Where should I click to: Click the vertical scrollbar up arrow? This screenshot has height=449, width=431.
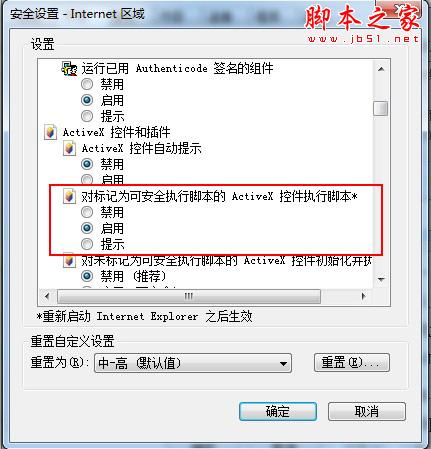(381, 69)
